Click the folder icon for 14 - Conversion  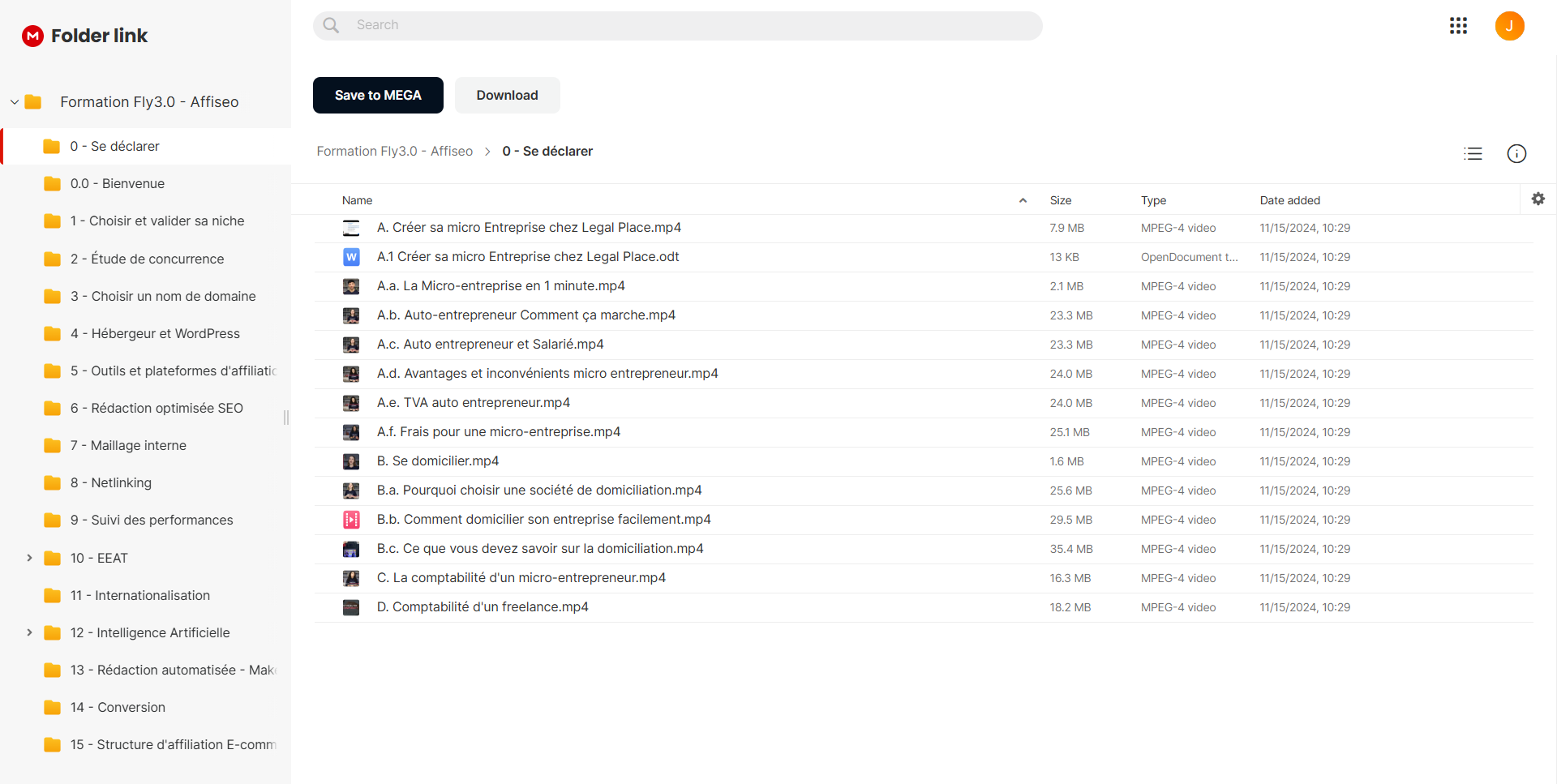53,708
